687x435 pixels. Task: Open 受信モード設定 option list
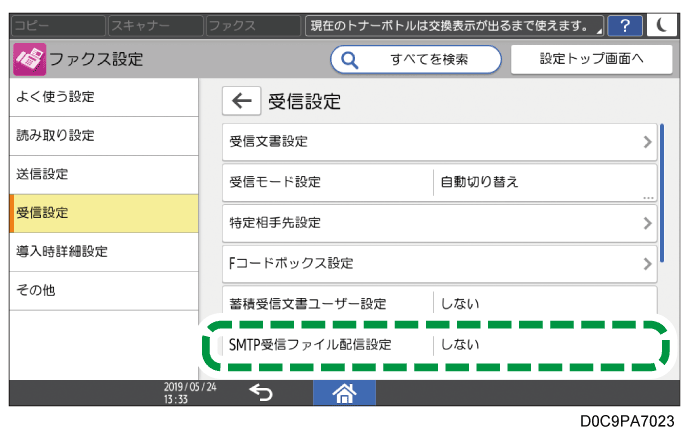(x=439, y=183)
